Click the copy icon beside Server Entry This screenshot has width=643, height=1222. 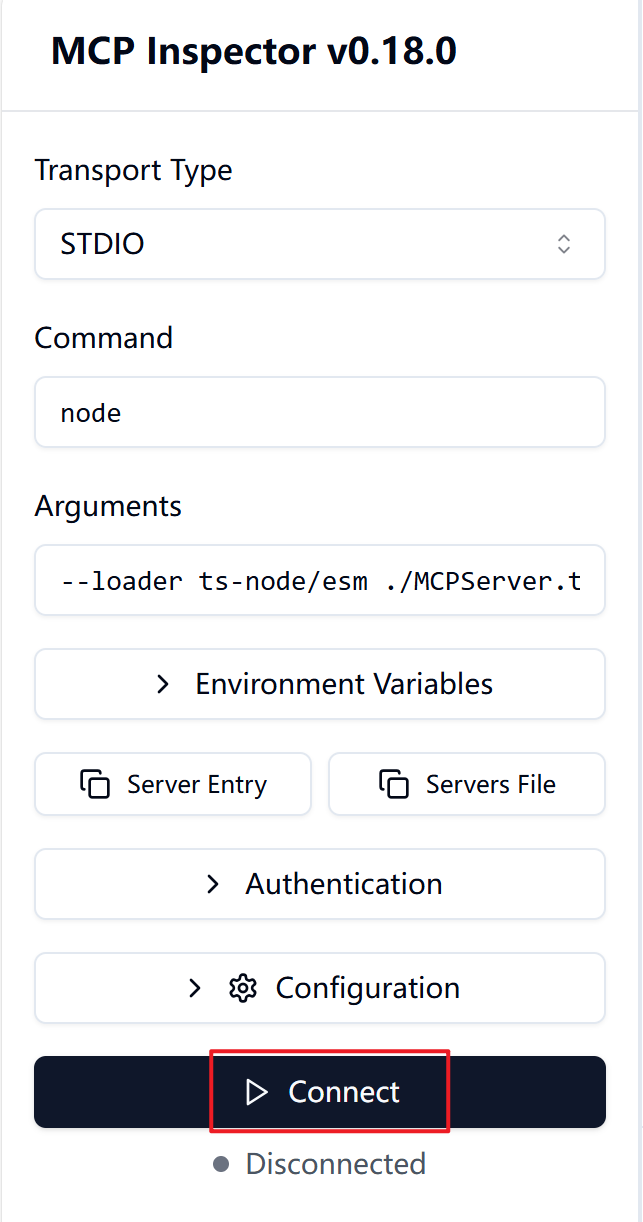coord(95,785)
